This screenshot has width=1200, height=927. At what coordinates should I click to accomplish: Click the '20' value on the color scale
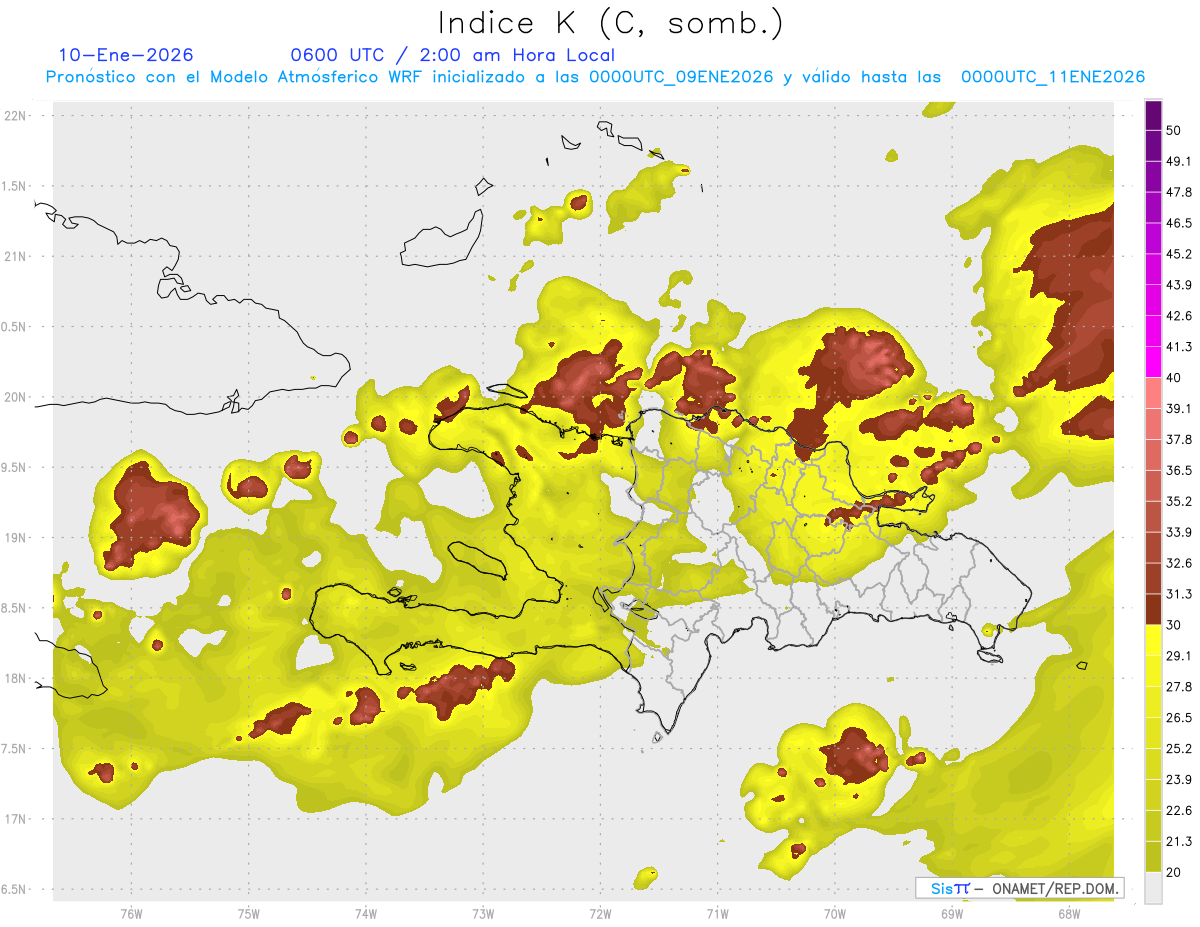point(1174,872)
